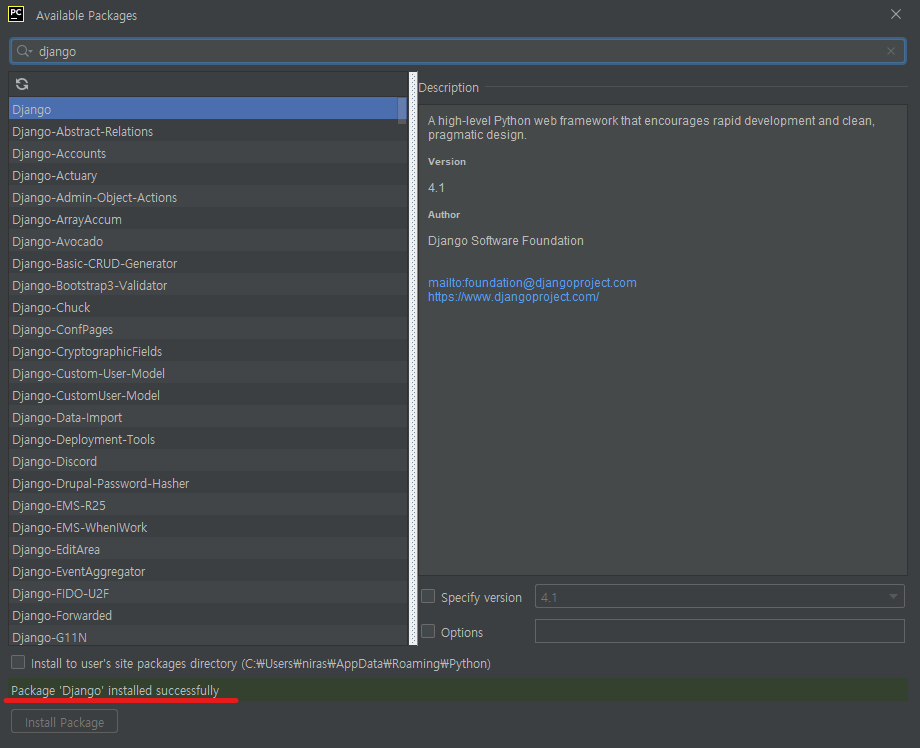This screenshot has height=748, width=920.
Task: Close the Available Packages dialog
Action: pos(895,14)
